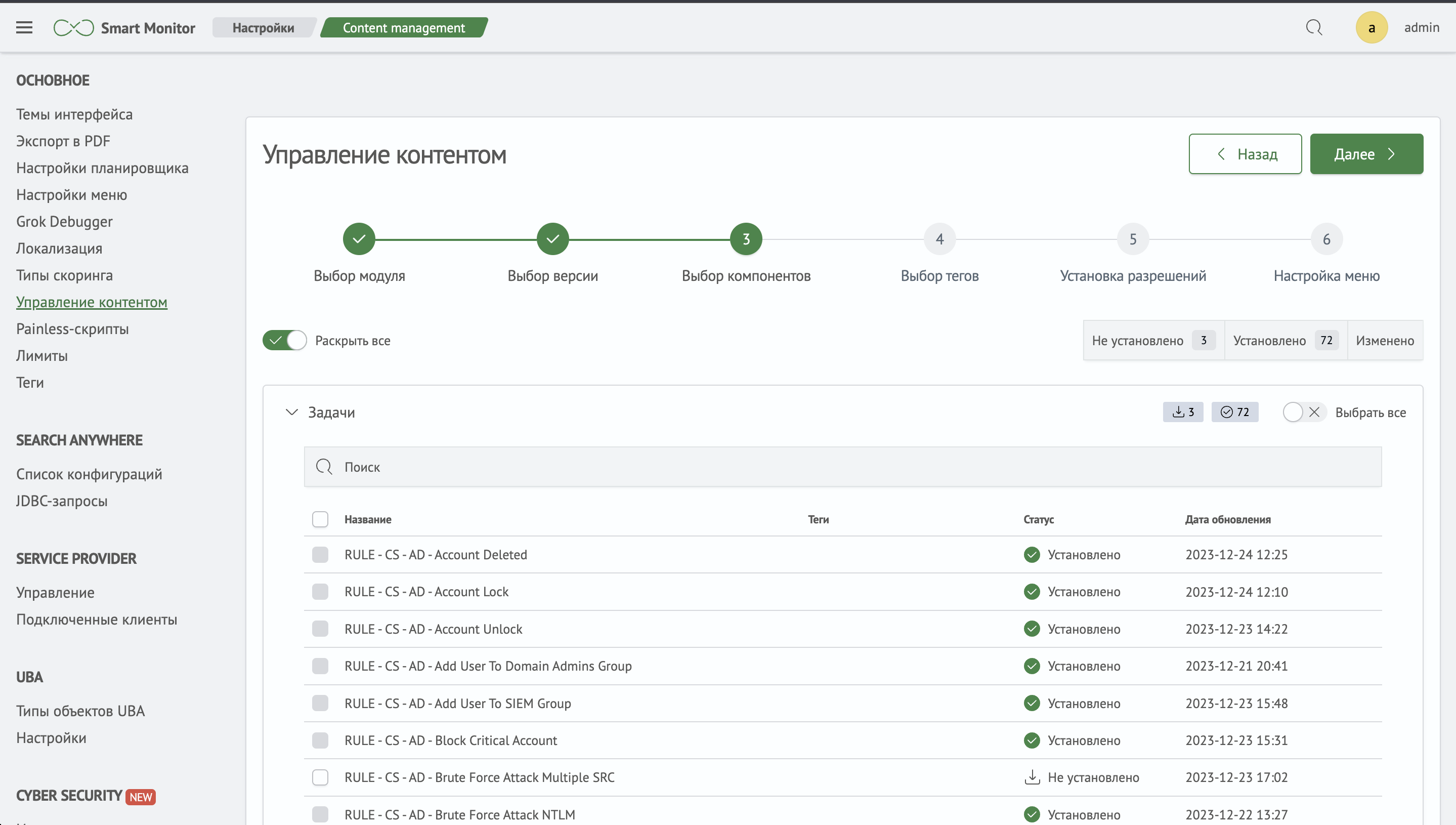Click 'RULE - CS - AD - Brute Force Attack NTLM' row text

tap(459, 814)
